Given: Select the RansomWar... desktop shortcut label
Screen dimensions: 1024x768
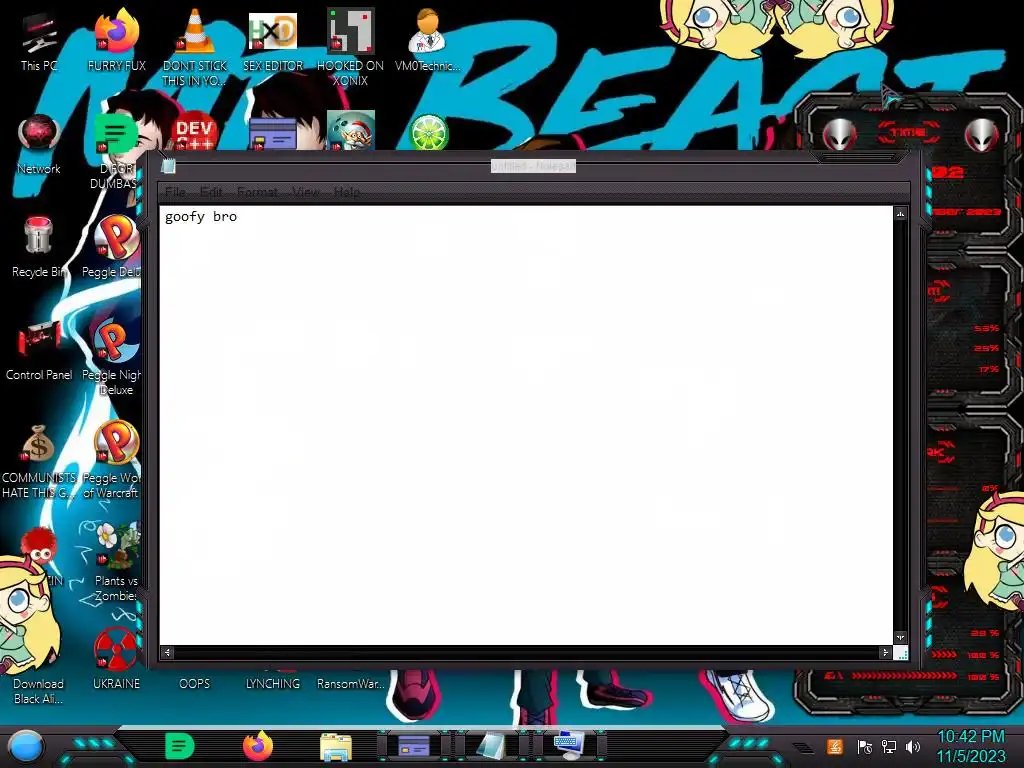Looking at the screenshot, I should click(351, 684).
